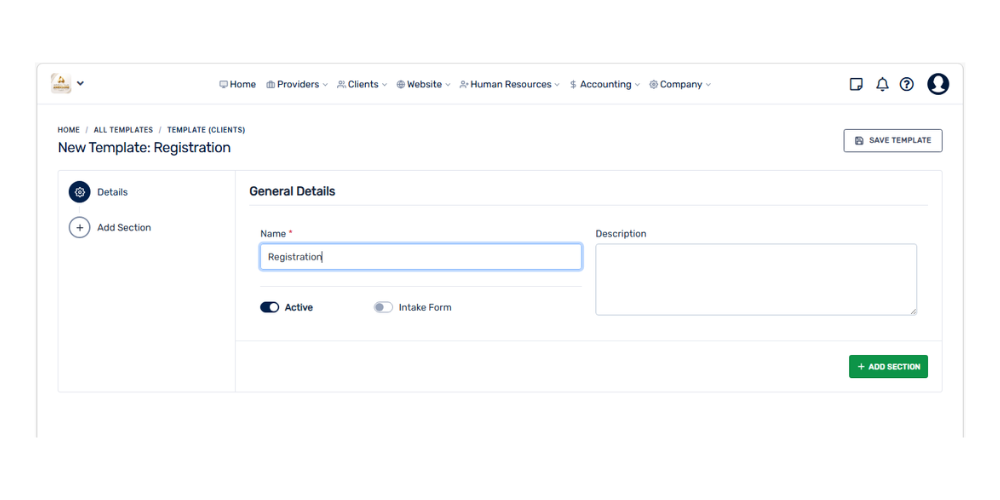Screen dimensions: 1000x500
Task: Select the Details step label
Action: (x=112, y=192)
